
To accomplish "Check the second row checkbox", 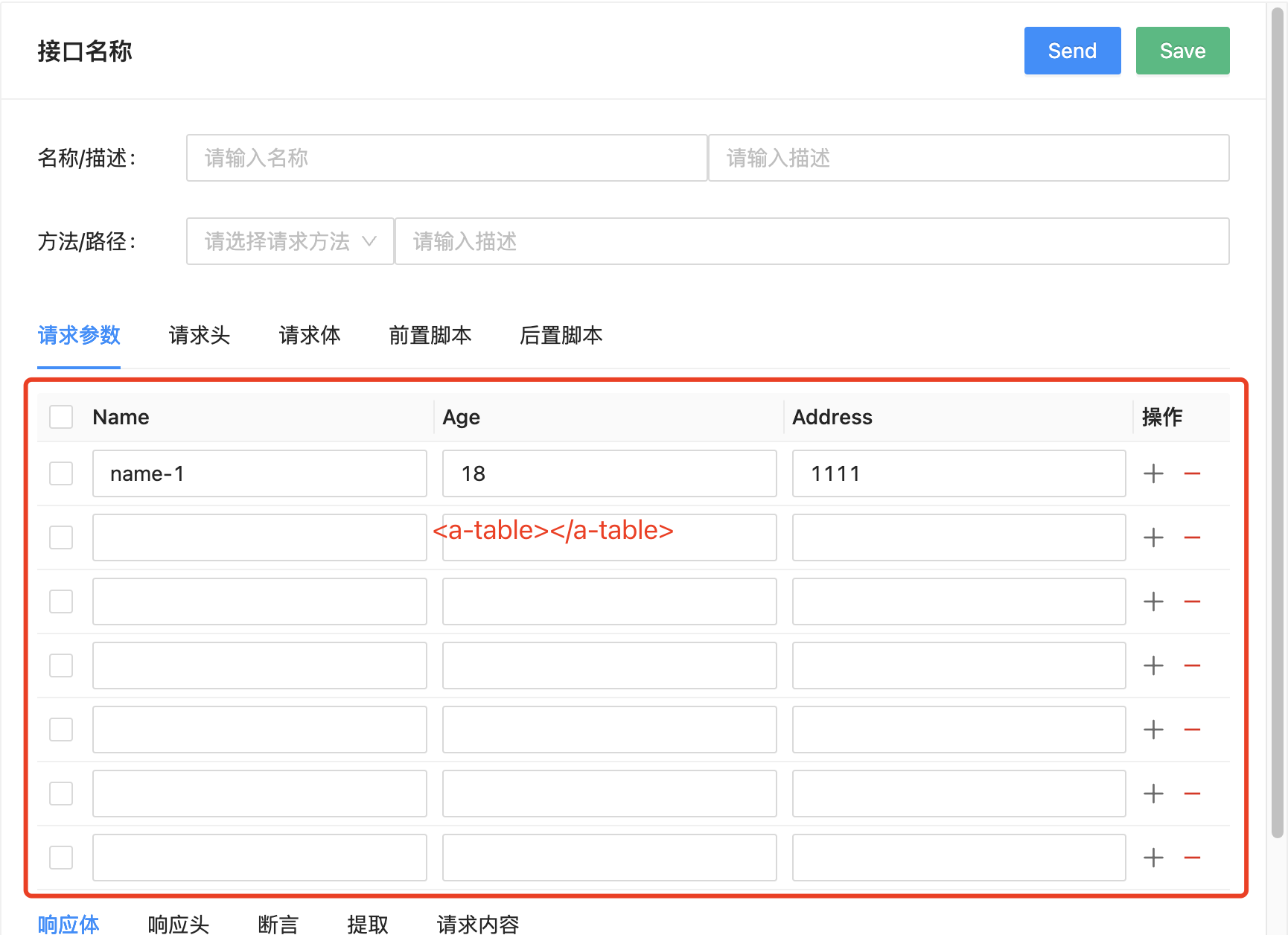I will (x=61, y=537).
